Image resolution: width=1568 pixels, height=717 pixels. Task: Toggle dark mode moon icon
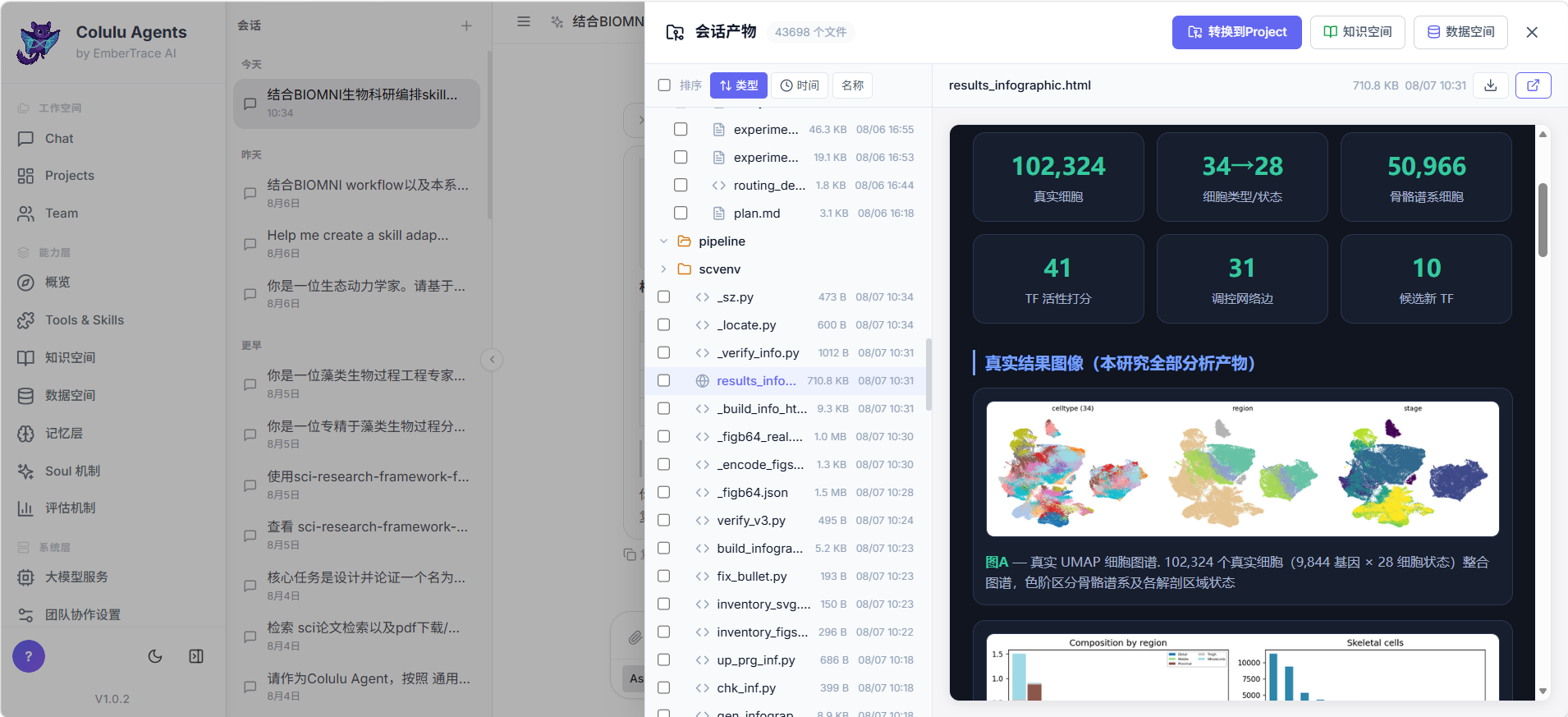point(155,656)
